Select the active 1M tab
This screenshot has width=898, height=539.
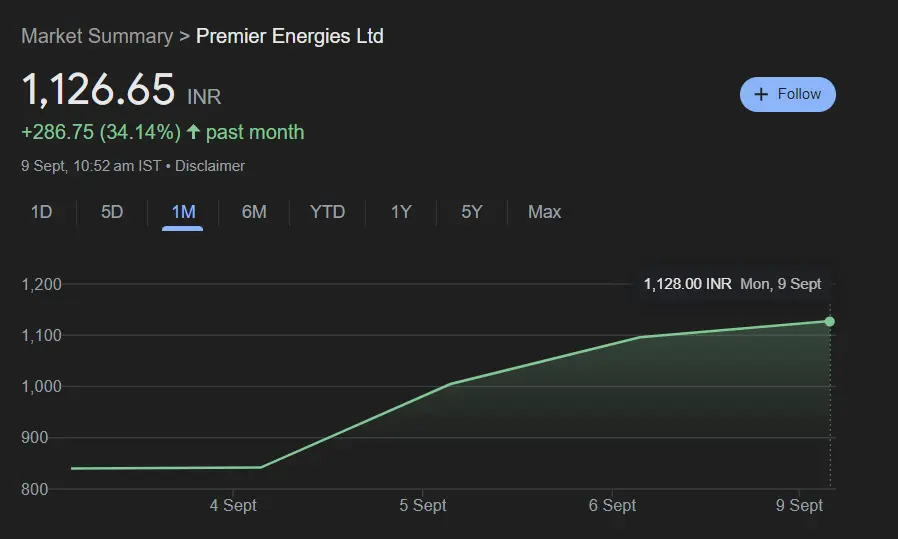pos(183,212)
